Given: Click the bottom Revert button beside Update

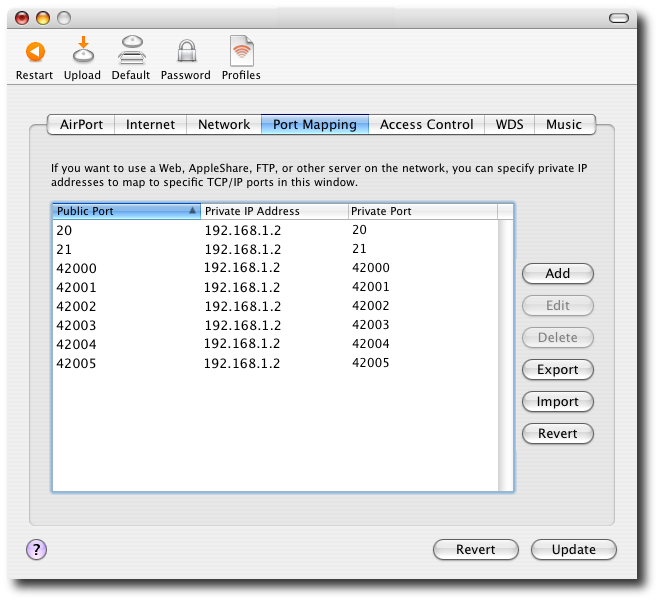Looking at the screenshot, I should coord(476,550).
